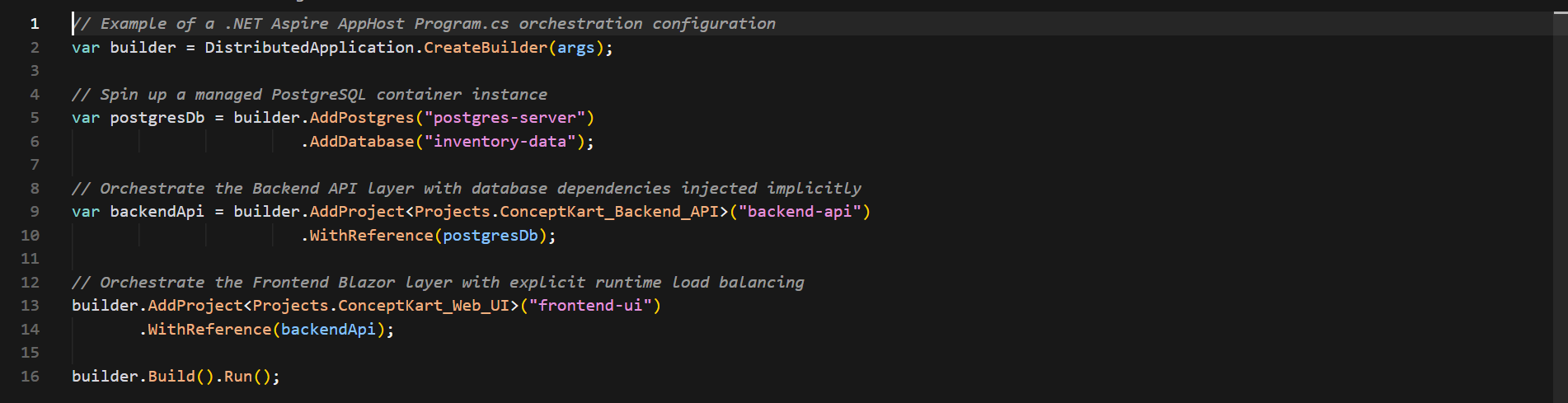The image size is (1568, 403).
Task: Click the Run method on last line
Action: click(x=238, y=377)
